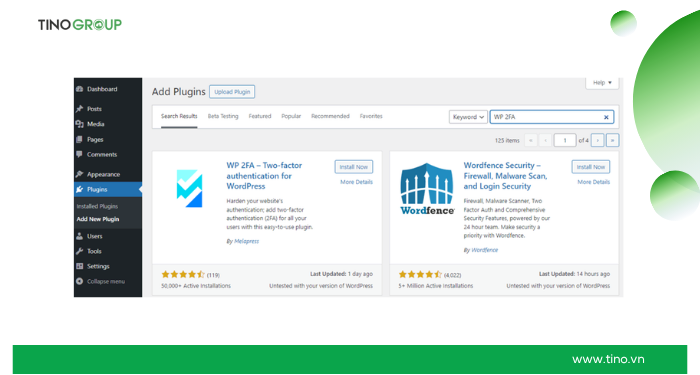
Task: Click Wordfence star rating
Action: pos(420,275)
